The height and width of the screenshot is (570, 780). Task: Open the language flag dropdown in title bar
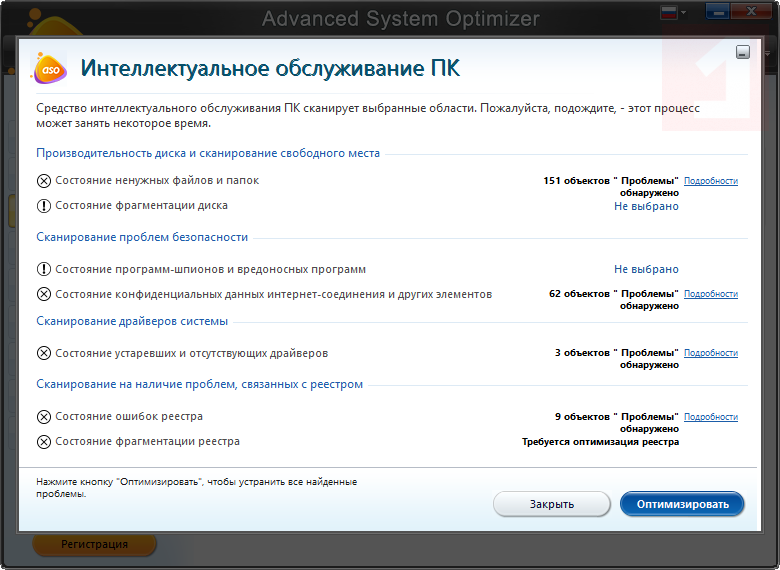673,12
